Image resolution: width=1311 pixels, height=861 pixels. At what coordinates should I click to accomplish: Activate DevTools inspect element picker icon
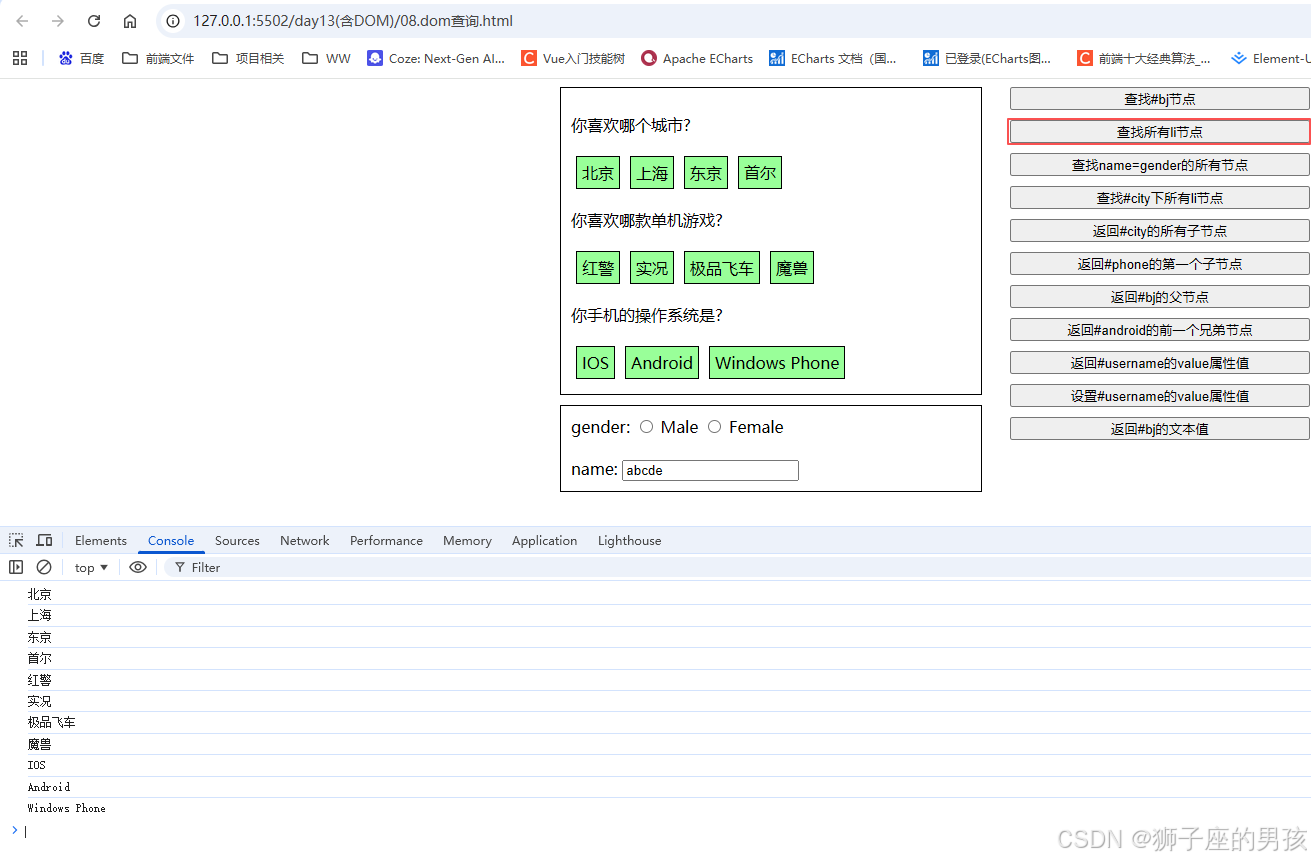click(16, 540)
